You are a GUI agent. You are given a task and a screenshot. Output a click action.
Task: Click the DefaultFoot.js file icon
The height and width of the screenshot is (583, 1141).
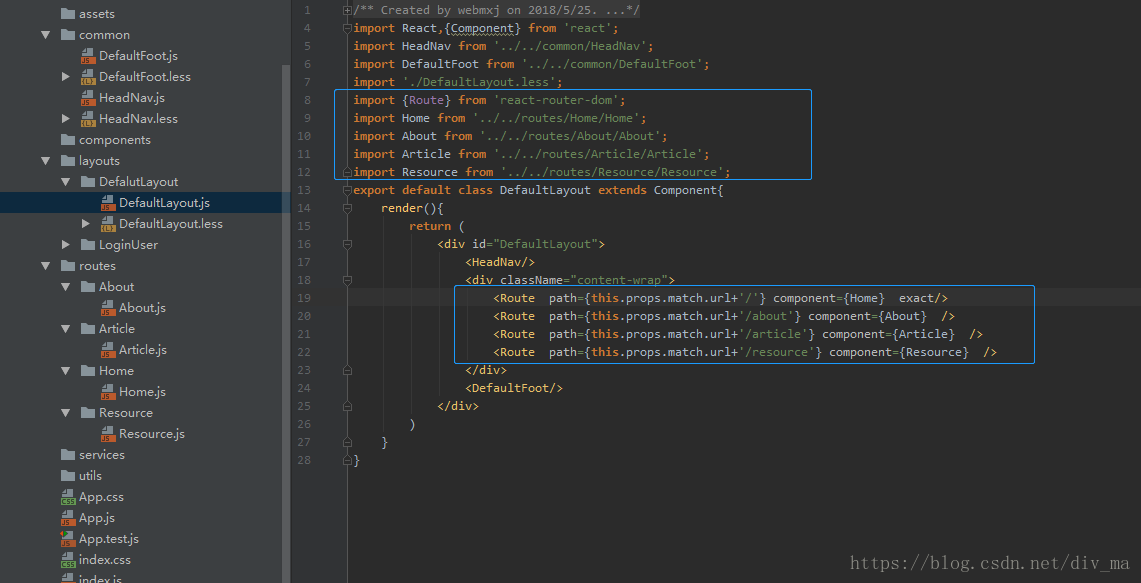coord(88,56)
